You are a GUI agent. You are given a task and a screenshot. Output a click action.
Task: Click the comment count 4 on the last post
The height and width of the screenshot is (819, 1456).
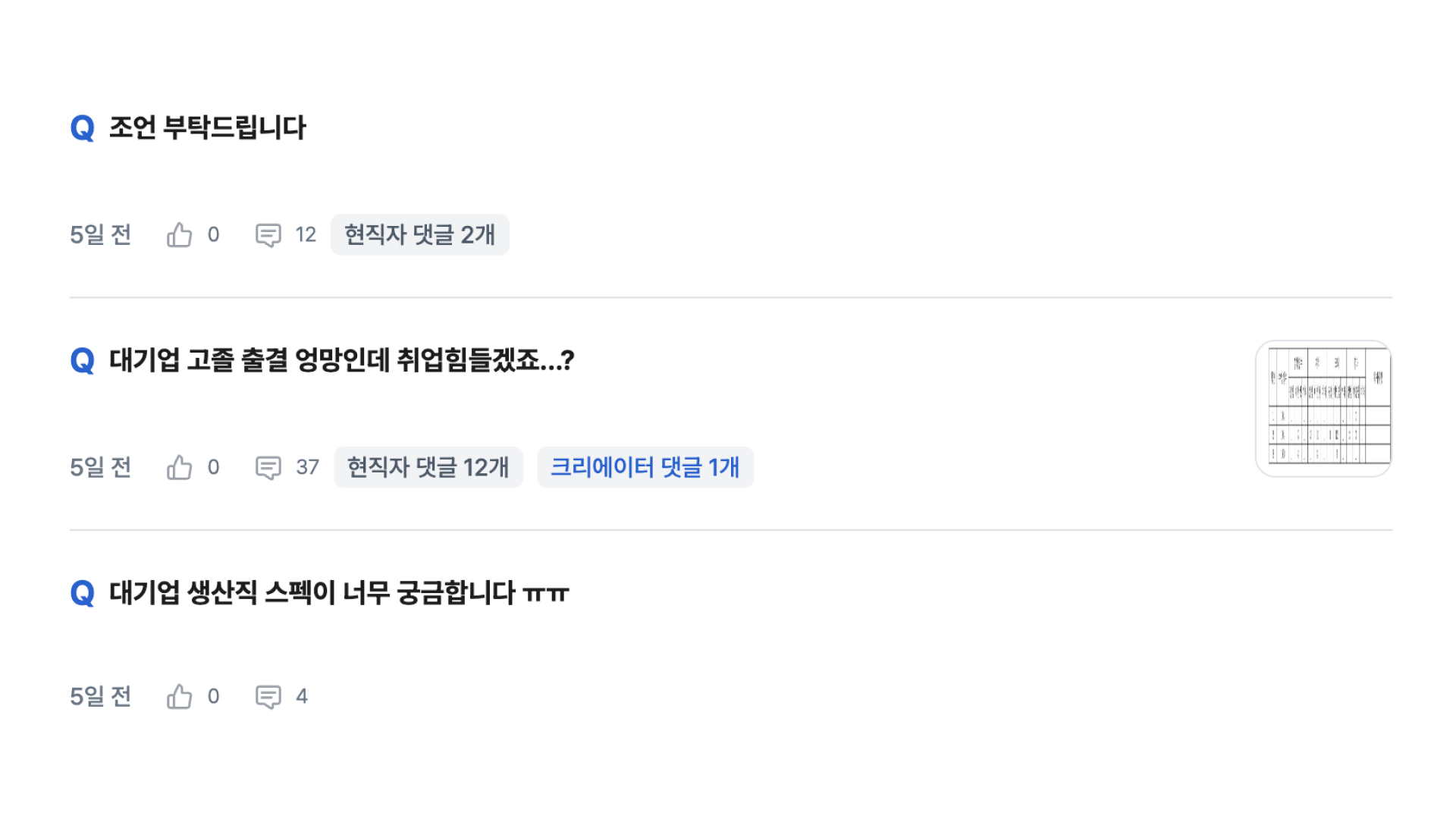coord(302,696)
